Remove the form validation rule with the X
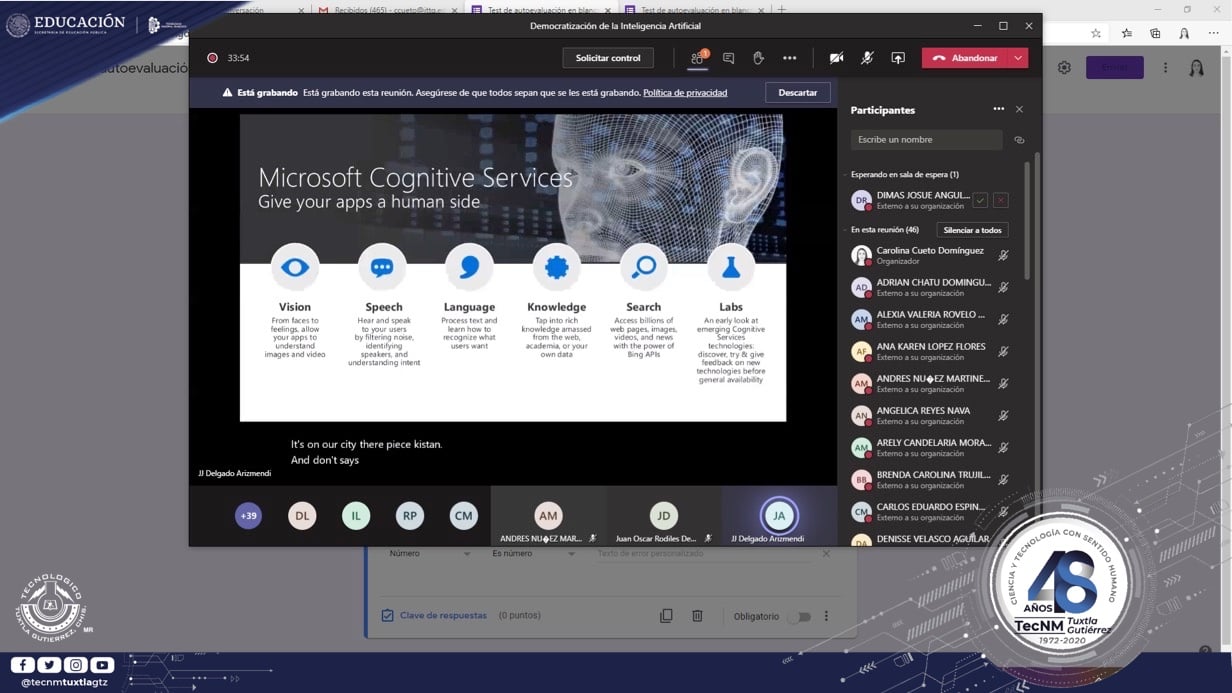This screenshot has width=1232, height=693. (x=826, y=554)
